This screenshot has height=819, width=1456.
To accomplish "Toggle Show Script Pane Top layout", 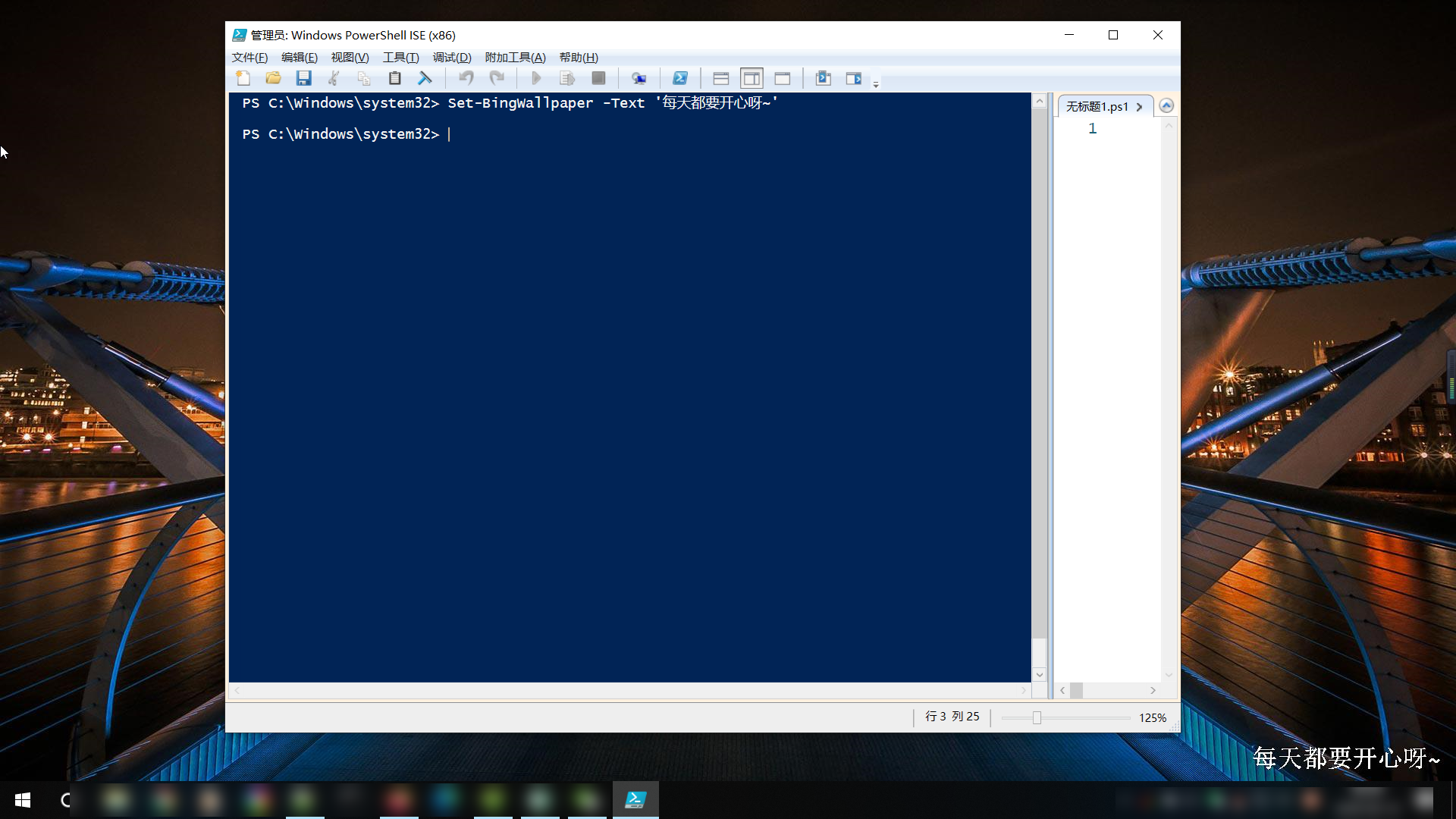I will coord(721,78).
